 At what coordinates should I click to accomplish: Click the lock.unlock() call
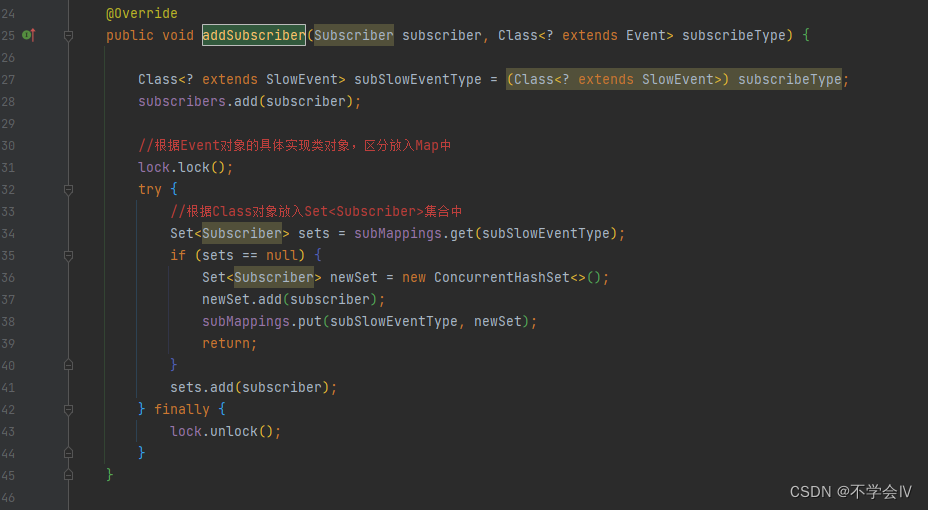click(x=225, y=431)
